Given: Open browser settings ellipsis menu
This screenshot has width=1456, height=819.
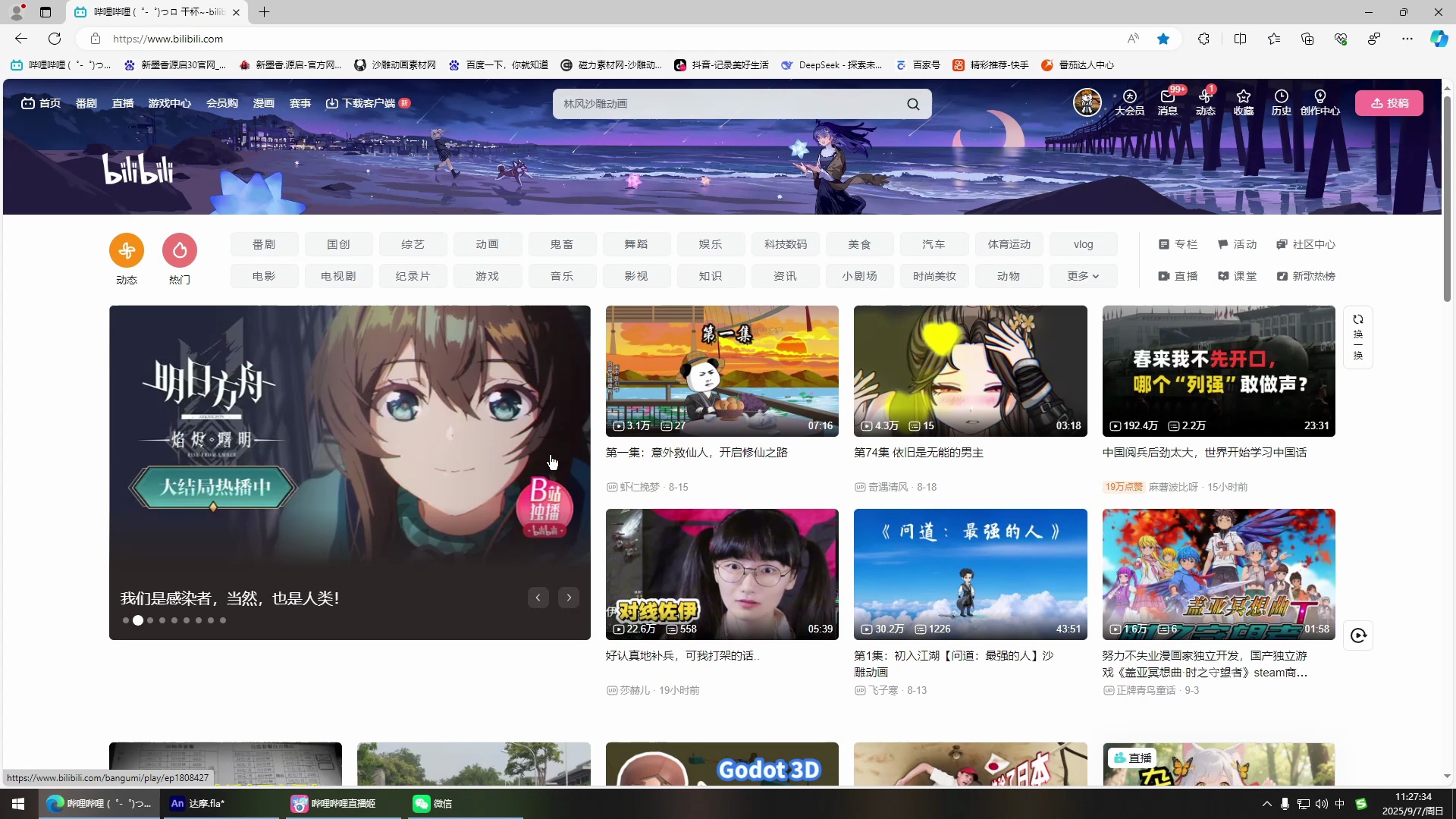Looking at the screenshot, I should point(1407,39).
